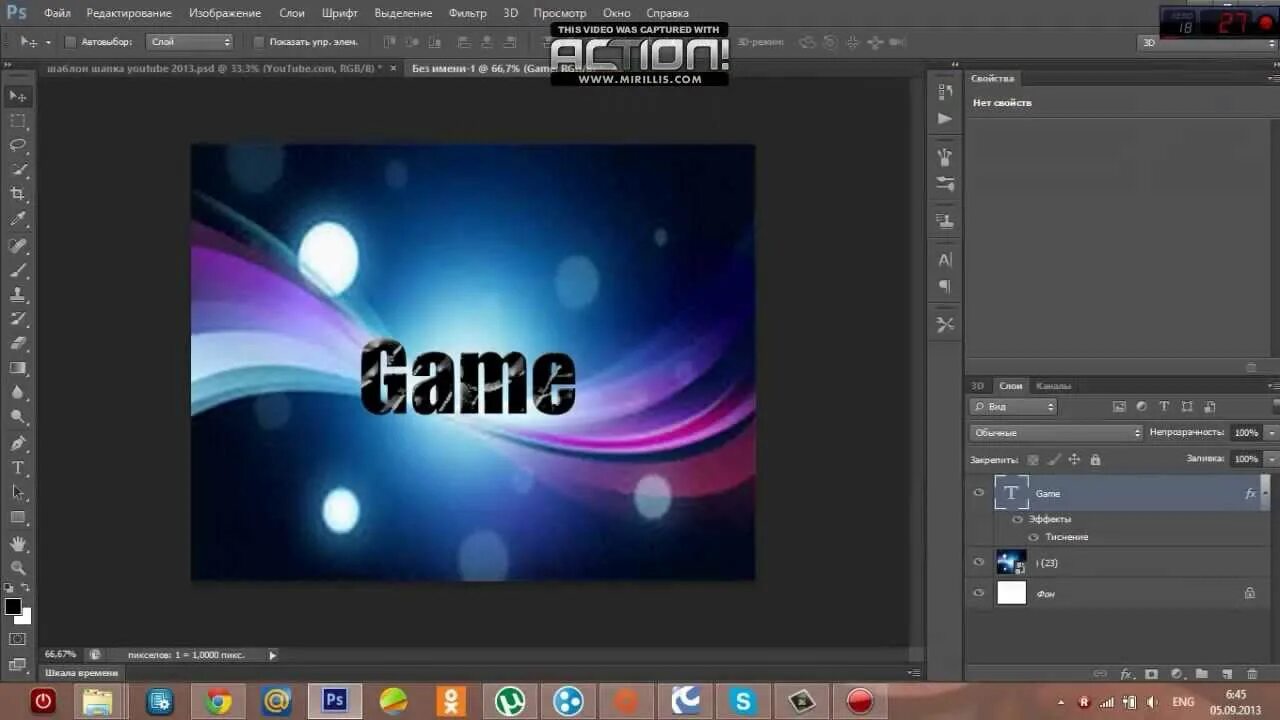Select the Brush tool
Viewport: 1280px width, 720px height.
click(18, 271)
